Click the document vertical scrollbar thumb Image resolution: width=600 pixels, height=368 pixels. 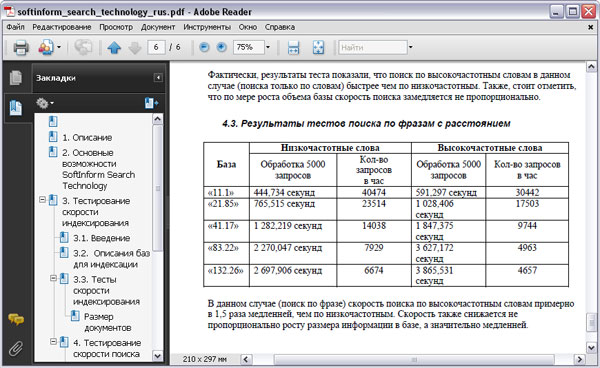click(x=591, y=322)
